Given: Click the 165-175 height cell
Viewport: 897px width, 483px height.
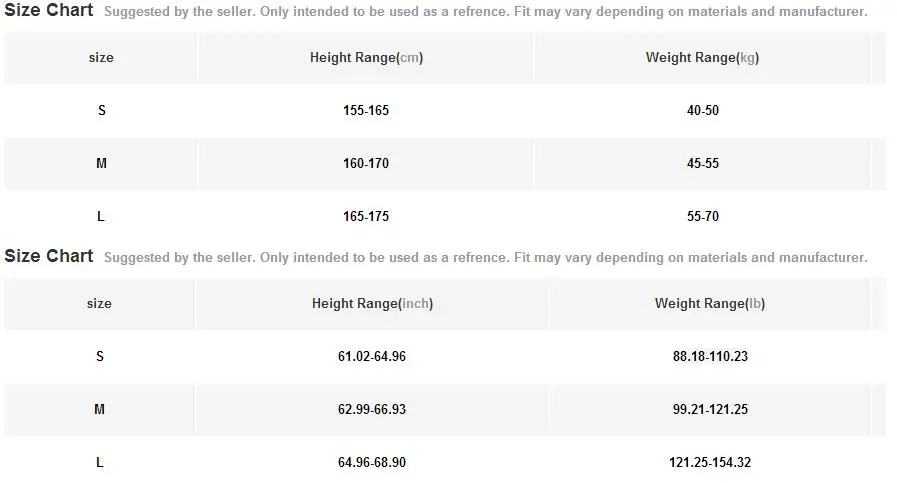Looking at the screenshot, I should pyautogui.click(x=366, y=216).
